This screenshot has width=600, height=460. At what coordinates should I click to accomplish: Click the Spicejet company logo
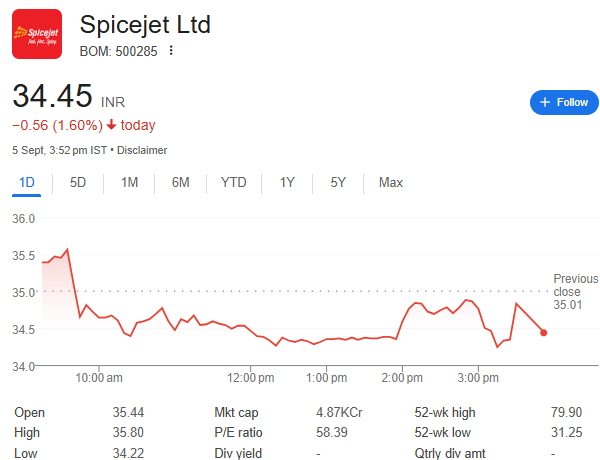[x=36, y=35]
